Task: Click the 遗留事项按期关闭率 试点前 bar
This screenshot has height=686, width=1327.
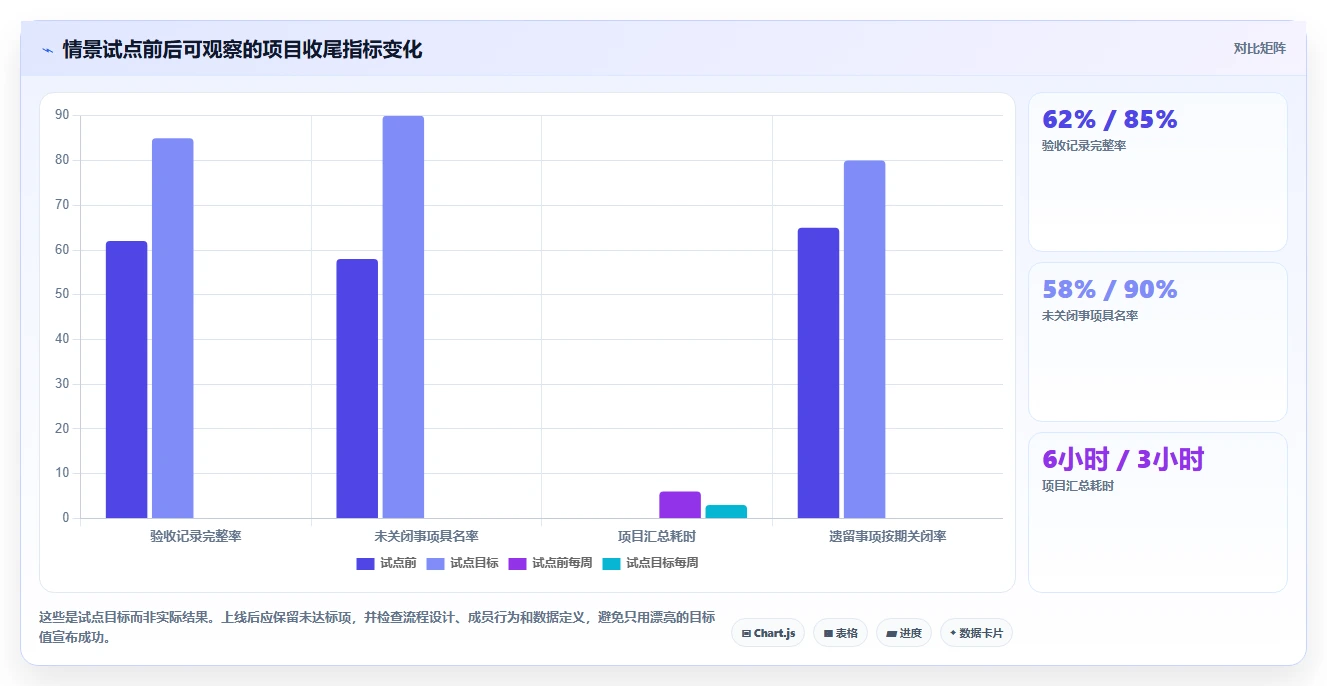Action: pyautogui.click(x=818, y=373)
